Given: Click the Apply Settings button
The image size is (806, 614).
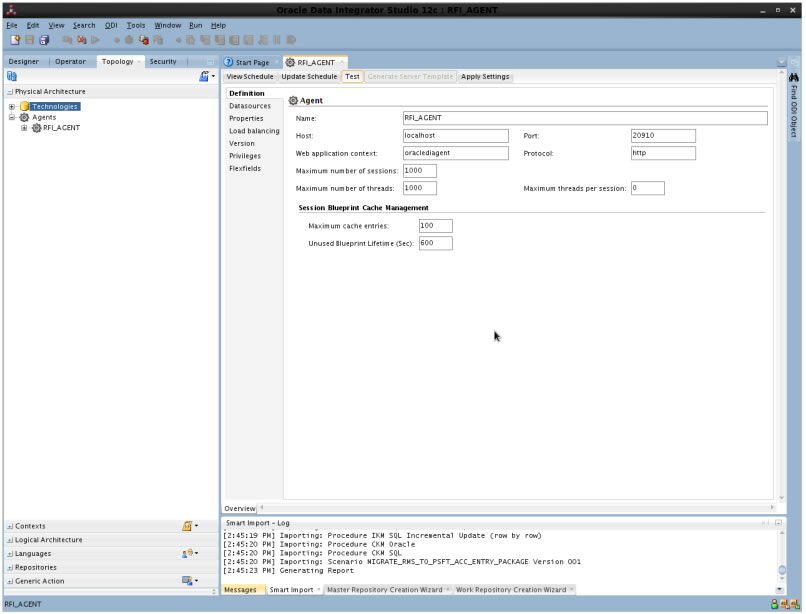Looking at the screenshot, I should (485, 77).
